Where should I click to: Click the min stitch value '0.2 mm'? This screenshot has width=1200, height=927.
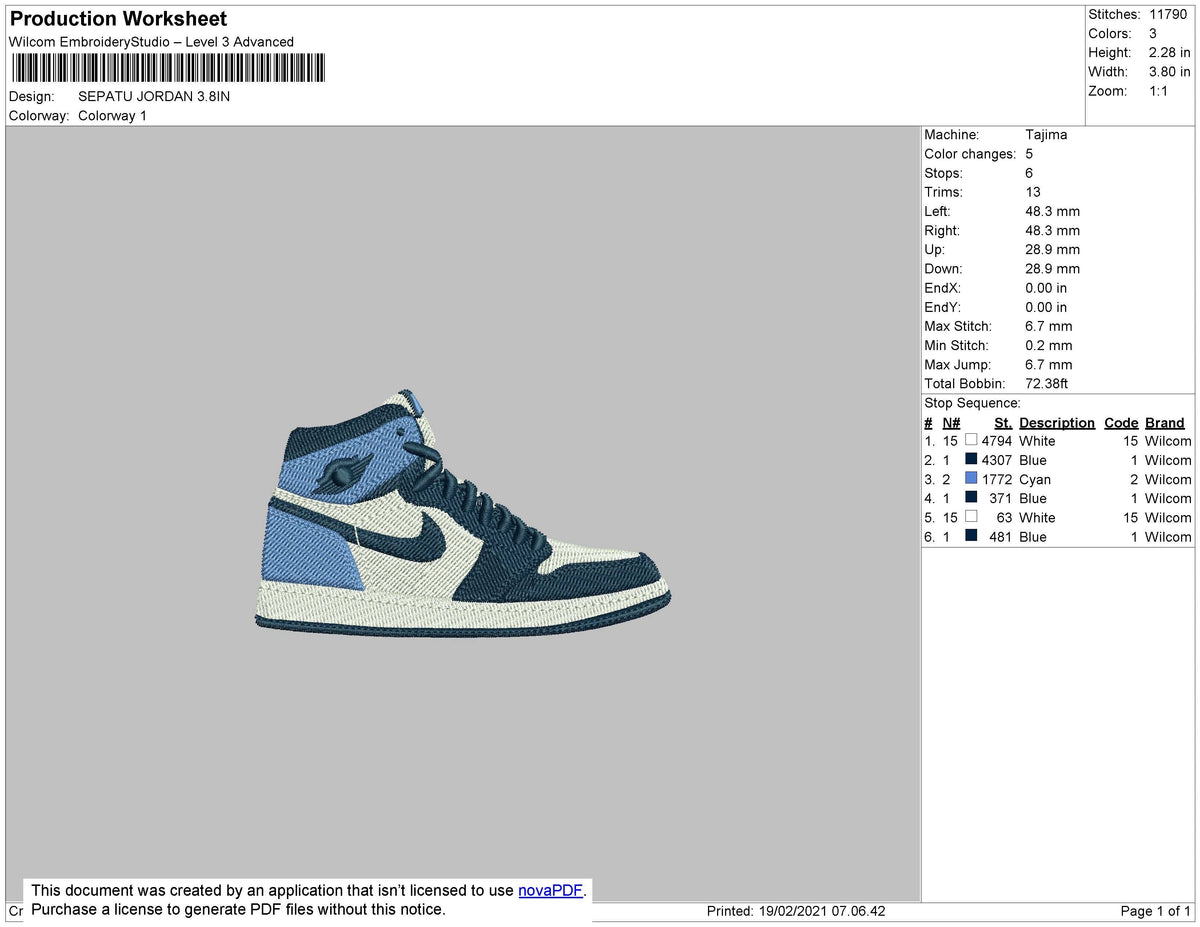coord(1048,345)
